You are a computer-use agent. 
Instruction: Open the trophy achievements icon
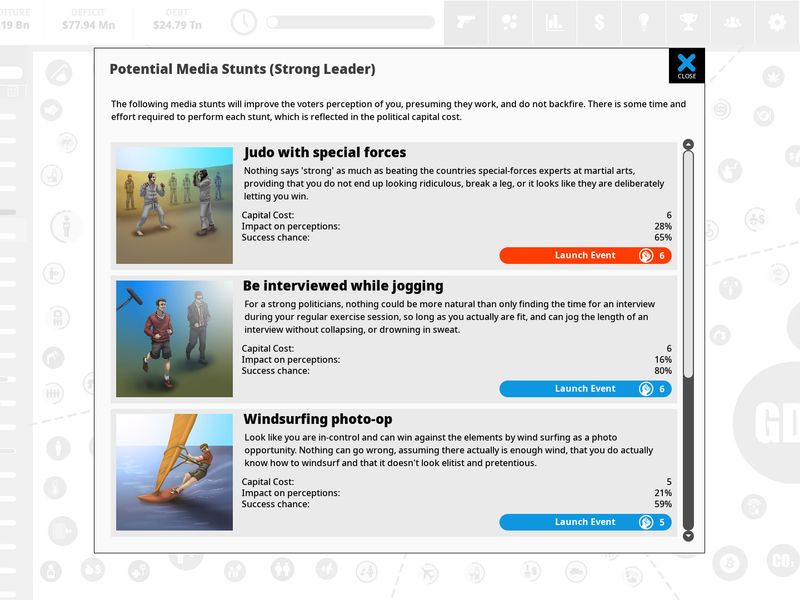688,22
